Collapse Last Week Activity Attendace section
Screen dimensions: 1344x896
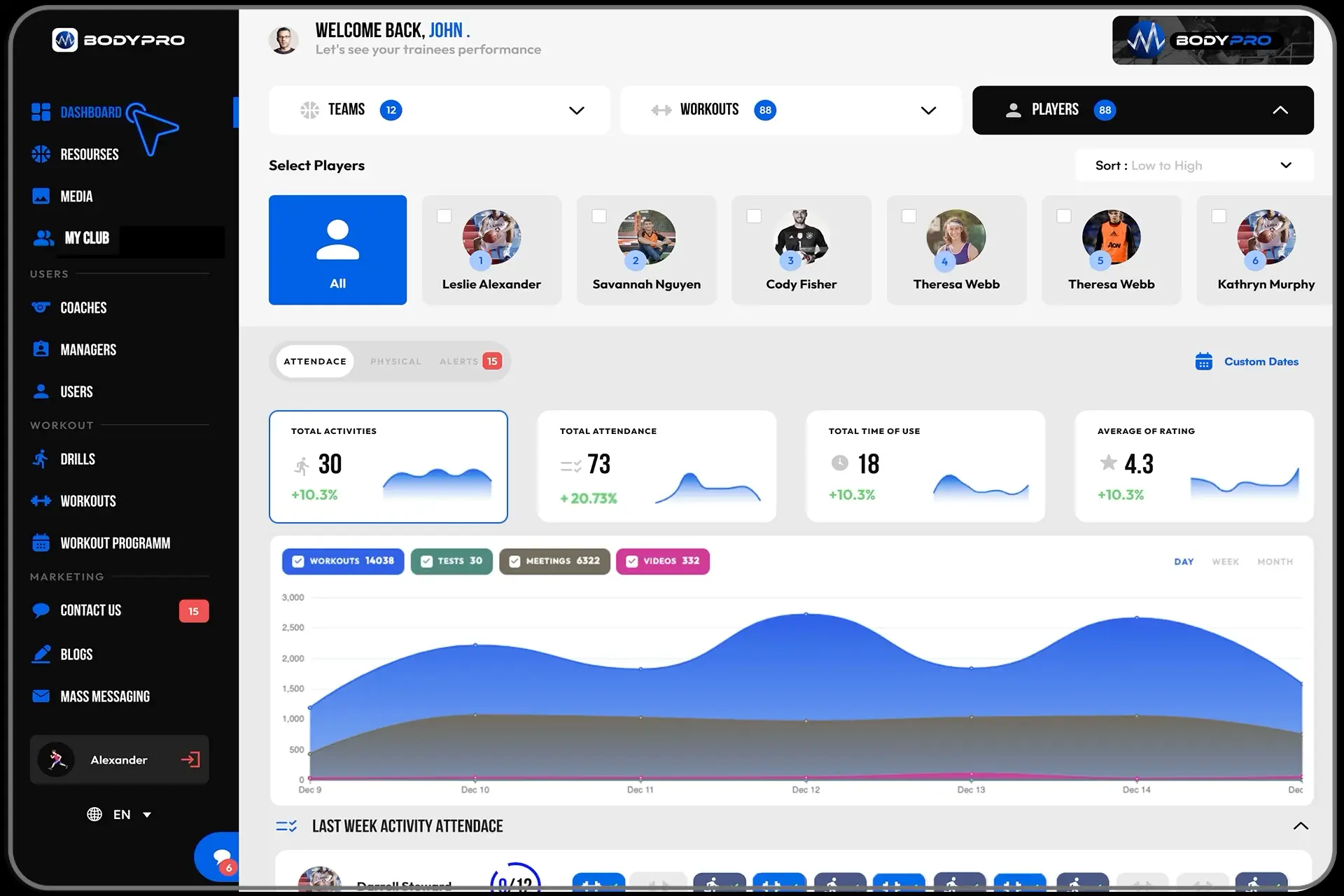click(1300, 826)
